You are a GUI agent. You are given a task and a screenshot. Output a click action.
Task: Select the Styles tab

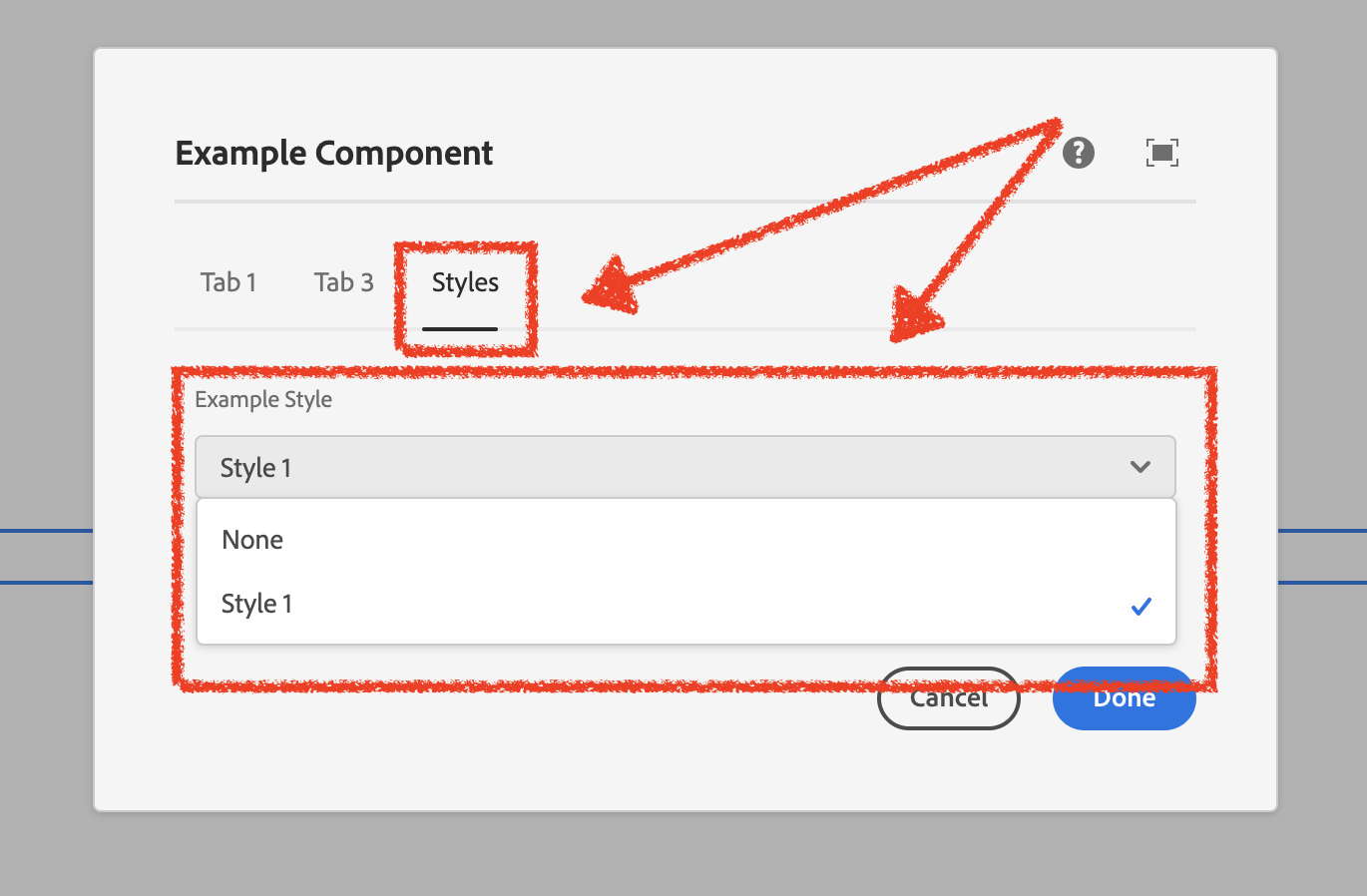coord(465,282)
